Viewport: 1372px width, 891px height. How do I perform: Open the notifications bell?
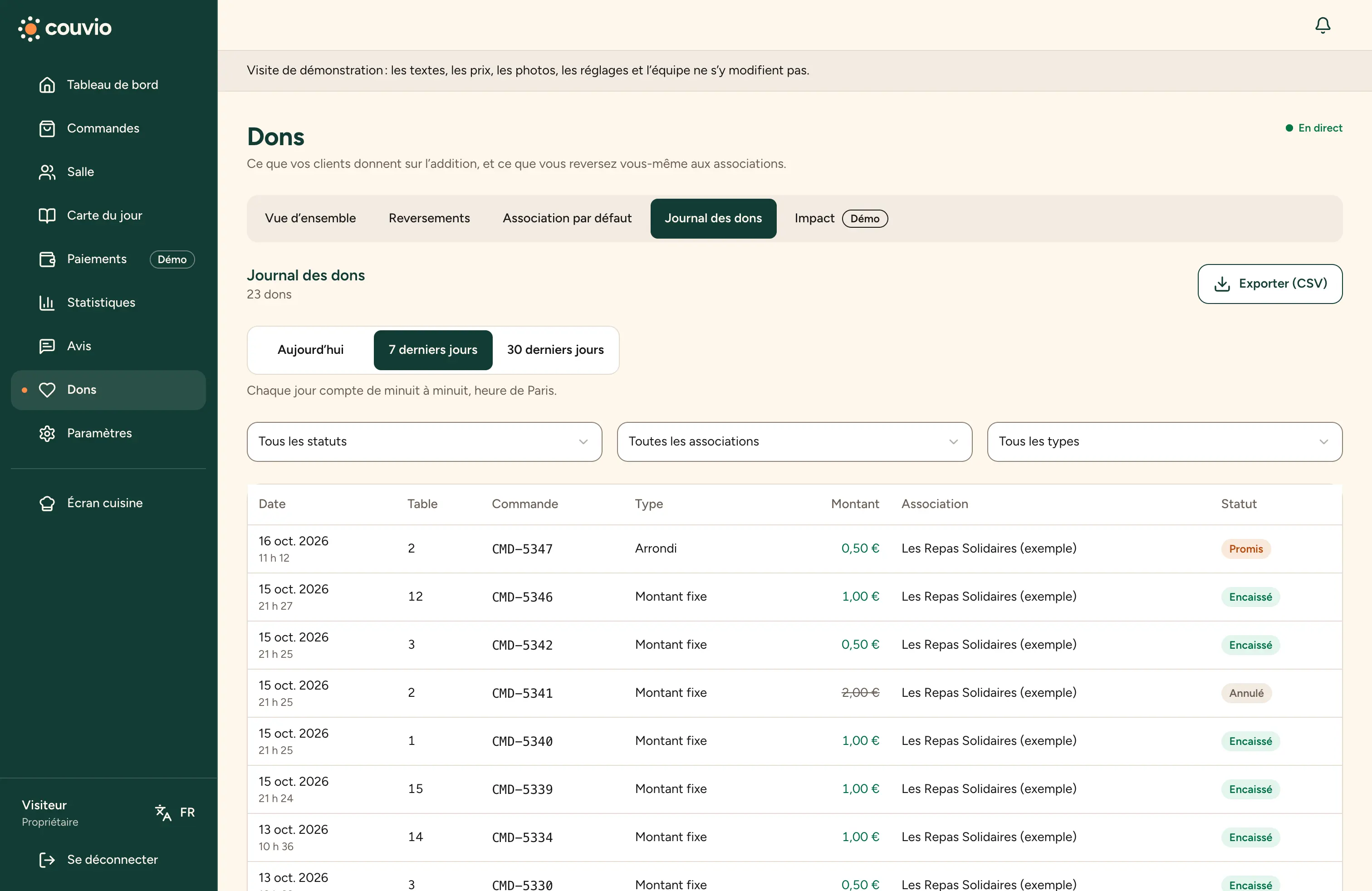click(1323, 25)
